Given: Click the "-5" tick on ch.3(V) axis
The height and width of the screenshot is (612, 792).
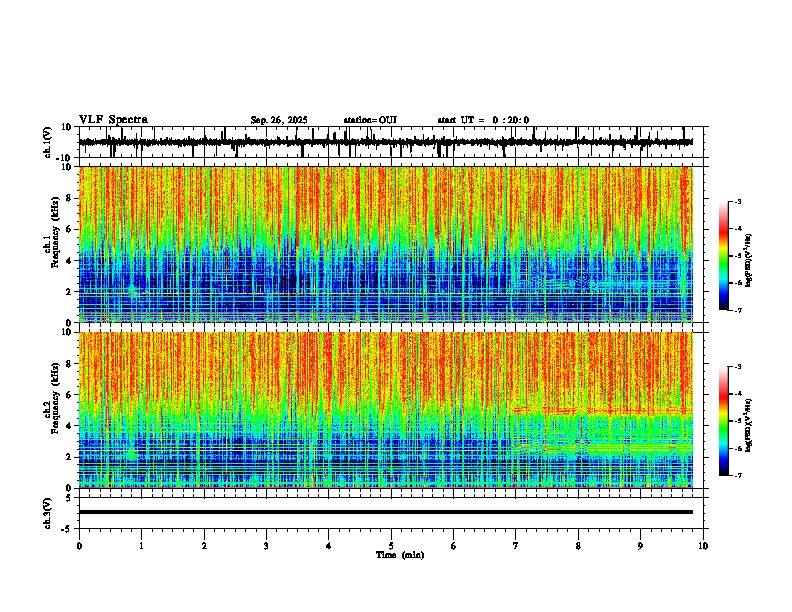Looking at the screenshot, I should 68,529.
